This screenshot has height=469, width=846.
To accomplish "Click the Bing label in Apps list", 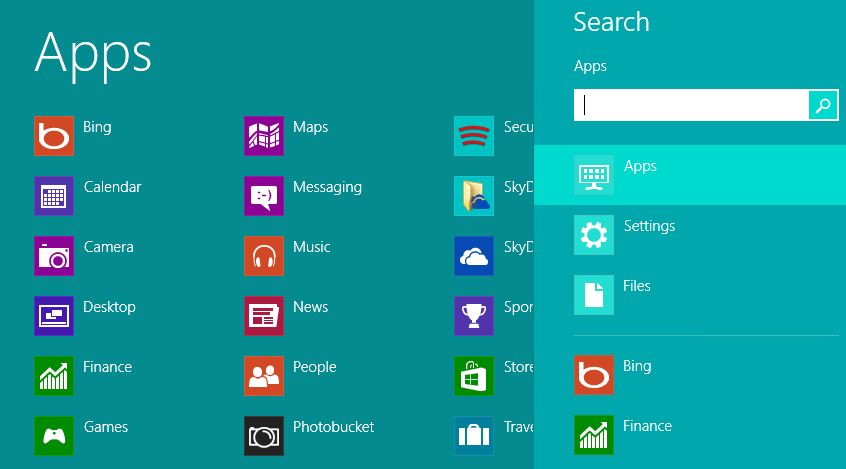I will pos(97,127).
